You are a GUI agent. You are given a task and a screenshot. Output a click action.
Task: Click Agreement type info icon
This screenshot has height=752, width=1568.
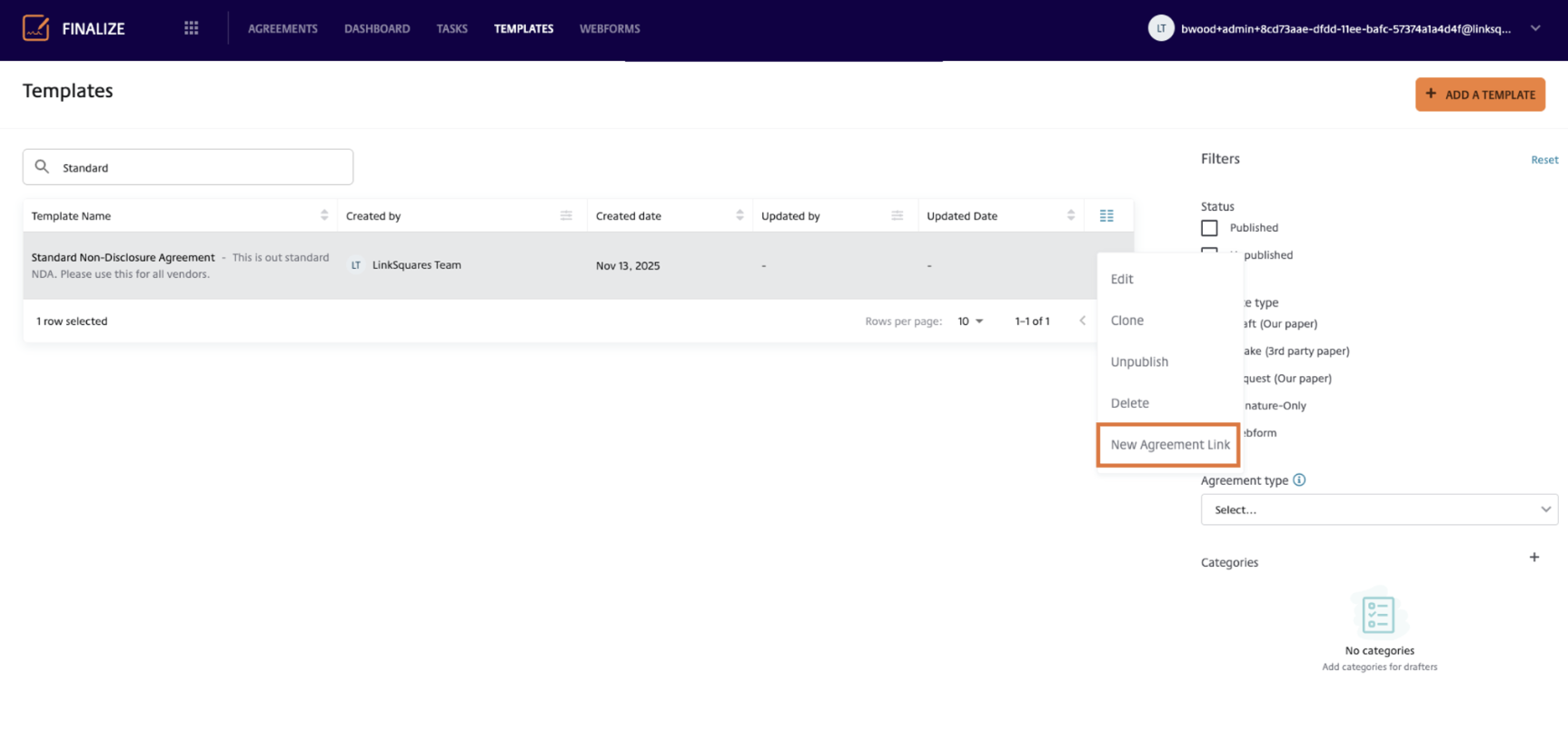coord(1299,480)
